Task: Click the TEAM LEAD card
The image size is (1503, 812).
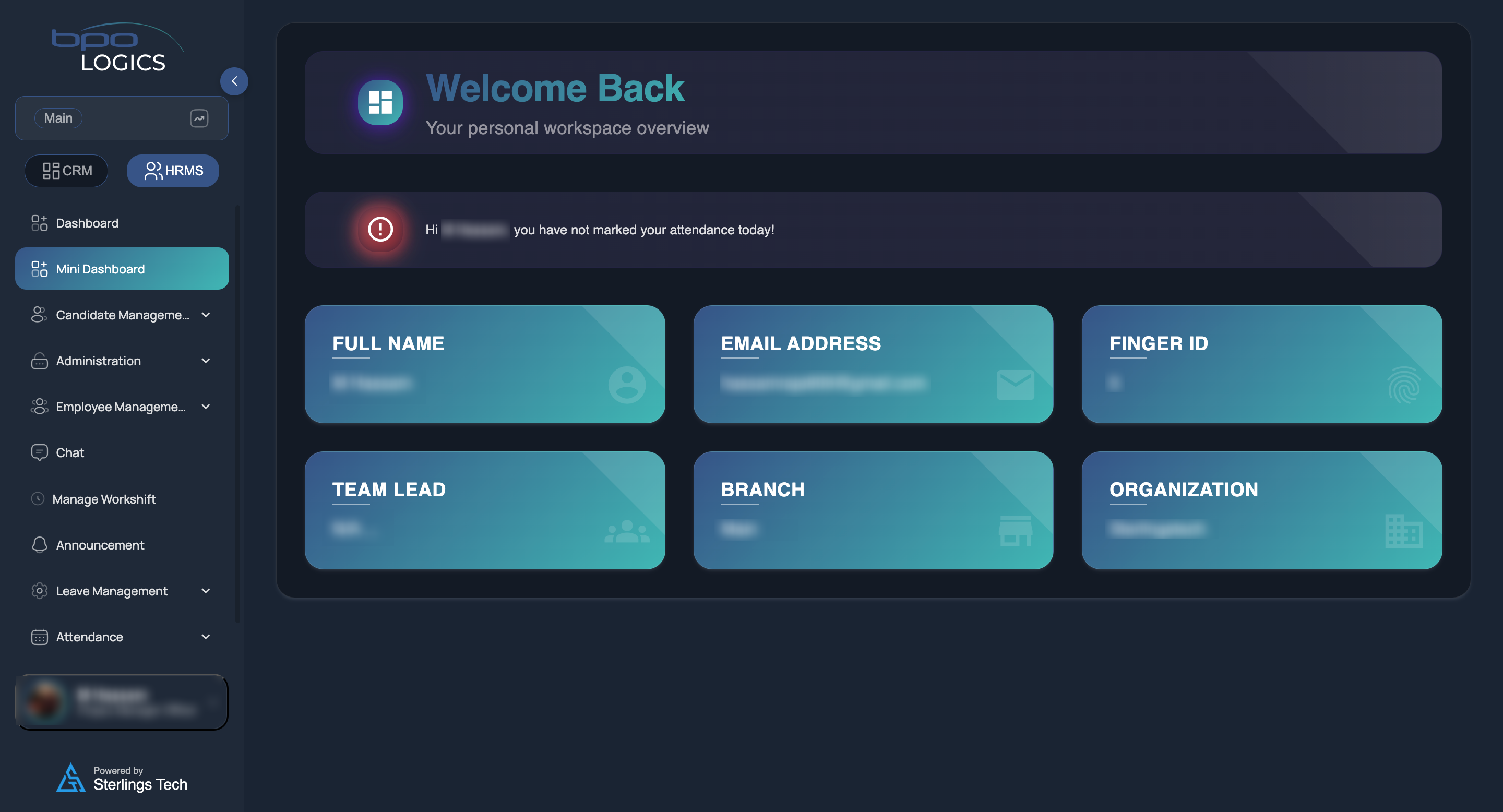Action: pyautogui.click(x=484, y=510)
